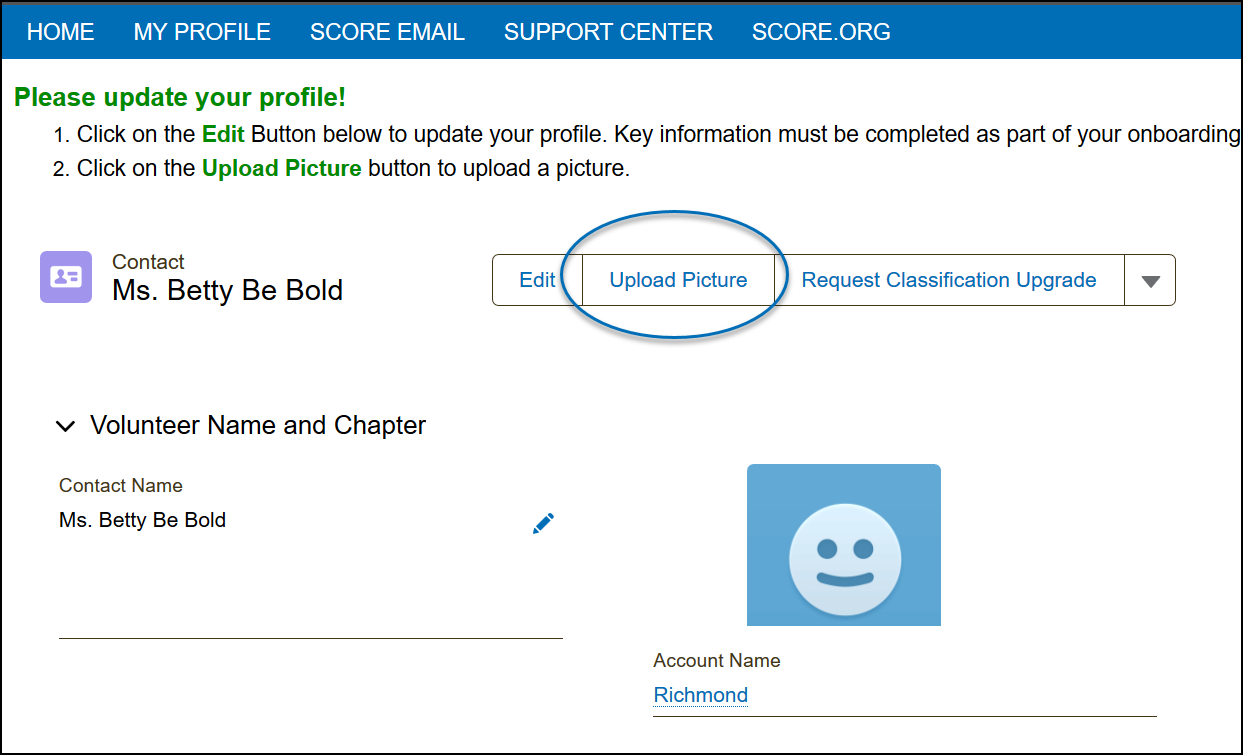Go to MY PROFILE in navigation bar

tap(202, 32)
